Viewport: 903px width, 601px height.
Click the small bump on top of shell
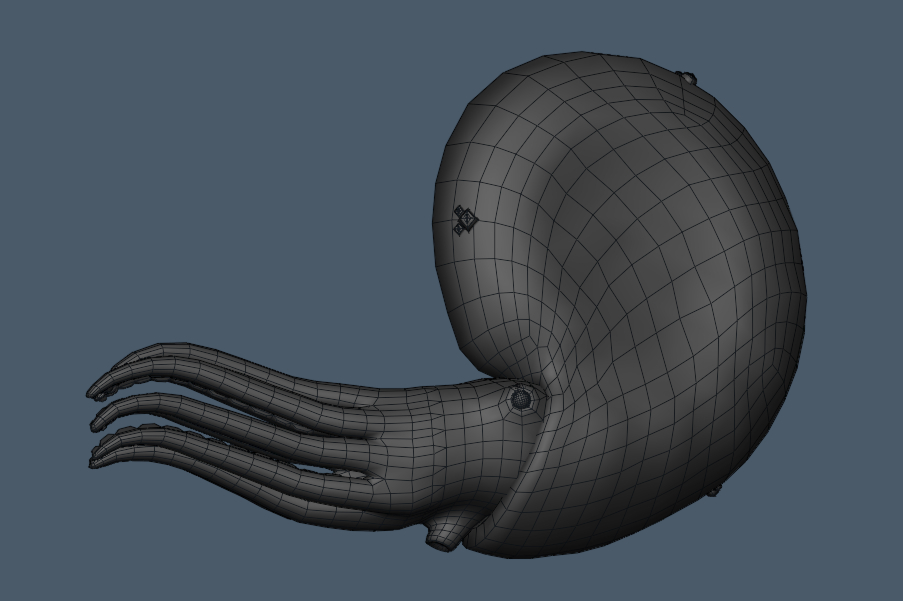(x=686, y=76)
